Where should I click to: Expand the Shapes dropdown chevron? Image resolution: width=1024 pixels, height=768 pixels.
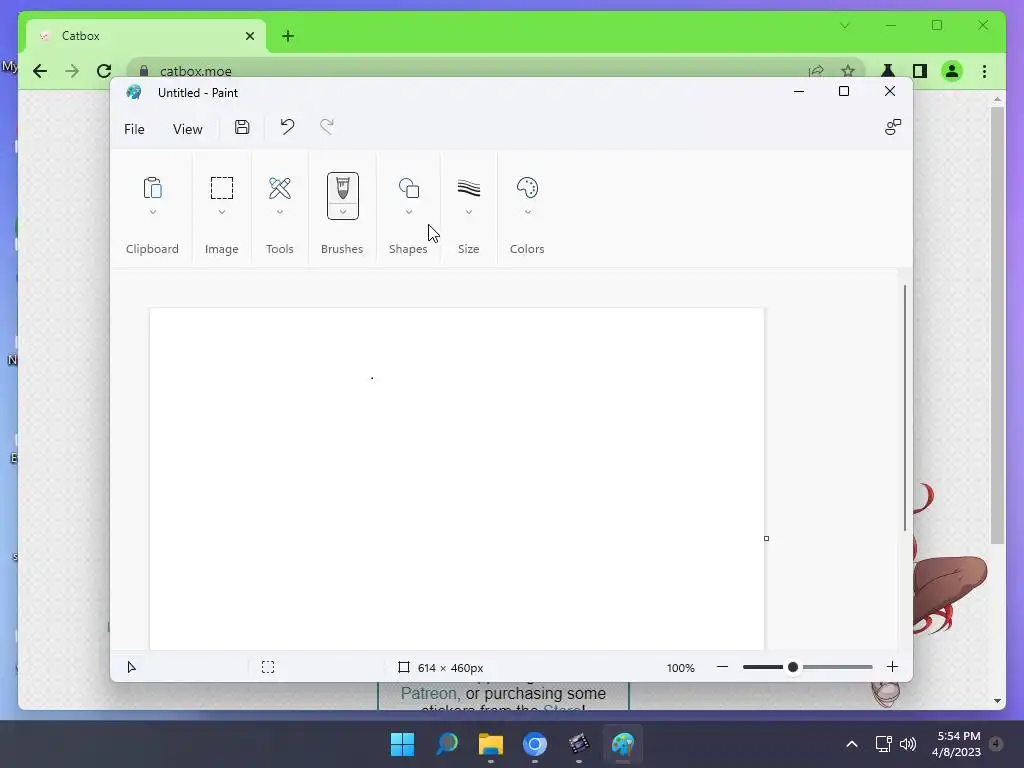pyautogui.click(x=409, y=212)
